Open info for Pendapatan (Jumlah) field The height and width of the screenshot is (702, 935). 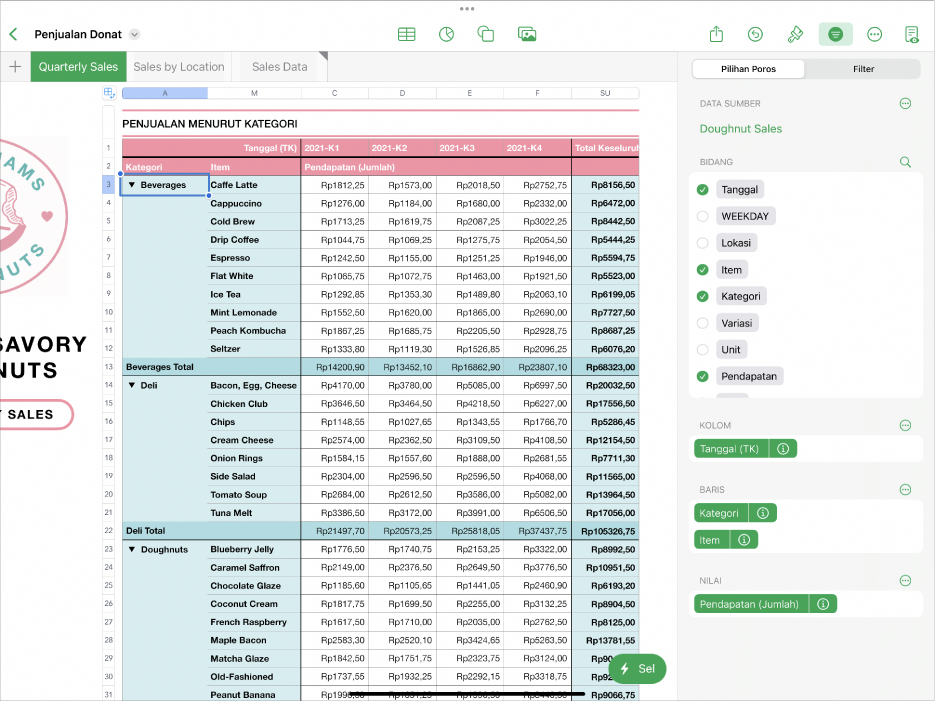[823, 604]
